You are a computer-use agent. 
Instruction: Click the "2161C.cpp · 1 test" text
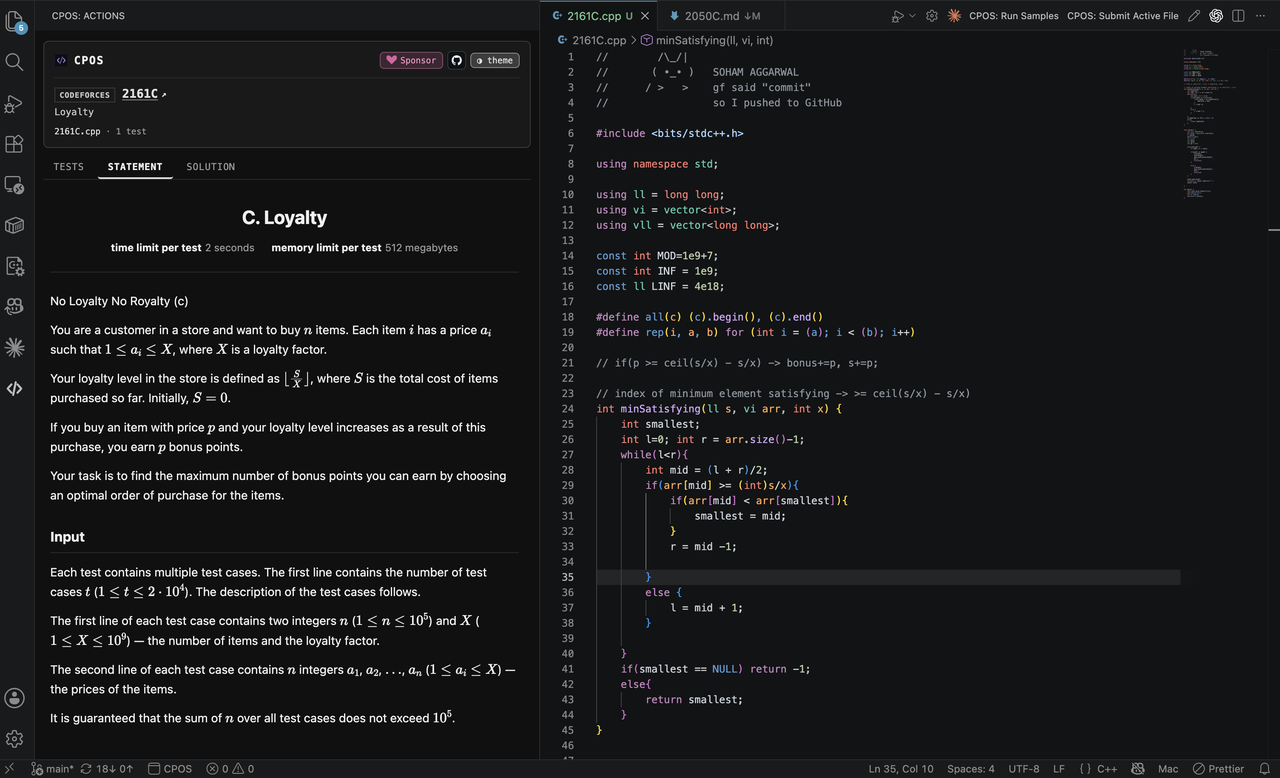point(100,131)
